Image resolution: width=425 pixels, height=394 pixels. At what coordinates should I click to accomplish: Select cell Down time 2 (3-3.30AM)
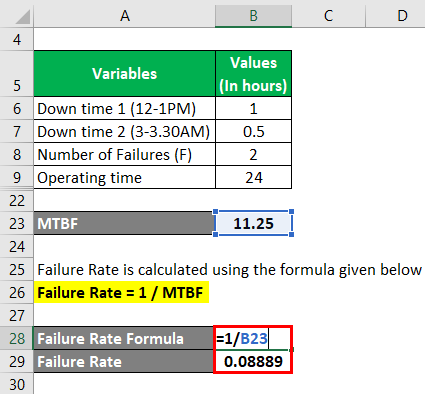click(x=125, y=131)
